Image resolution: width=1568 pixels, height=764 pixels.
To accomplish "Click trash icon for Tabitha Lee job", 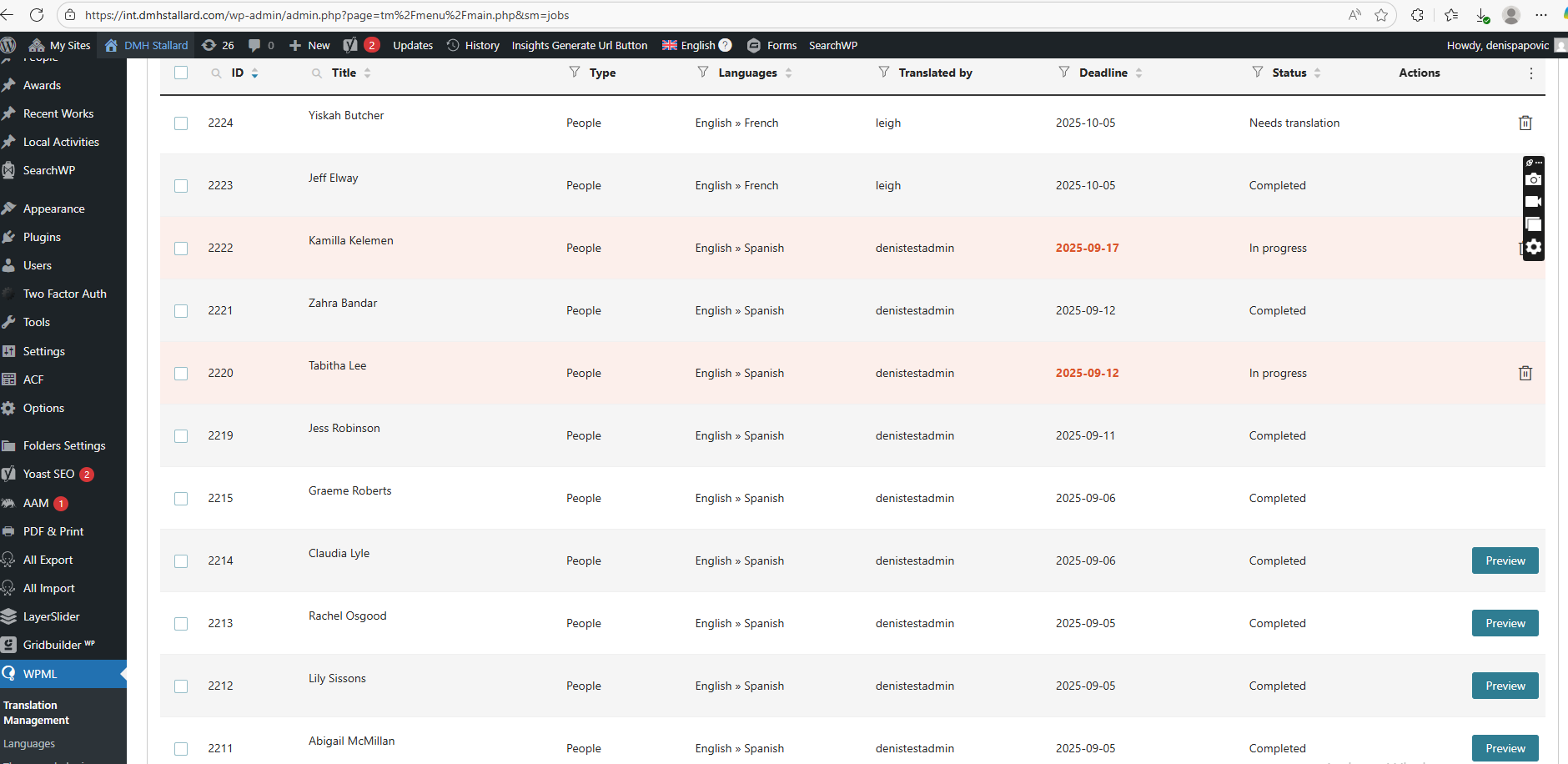I will coord(1525,373).
